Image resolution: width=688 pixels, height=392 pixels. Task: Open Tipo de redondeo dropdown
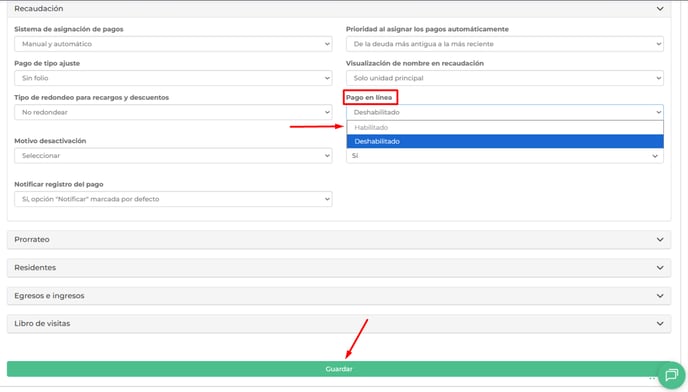(x=173, y=112)
